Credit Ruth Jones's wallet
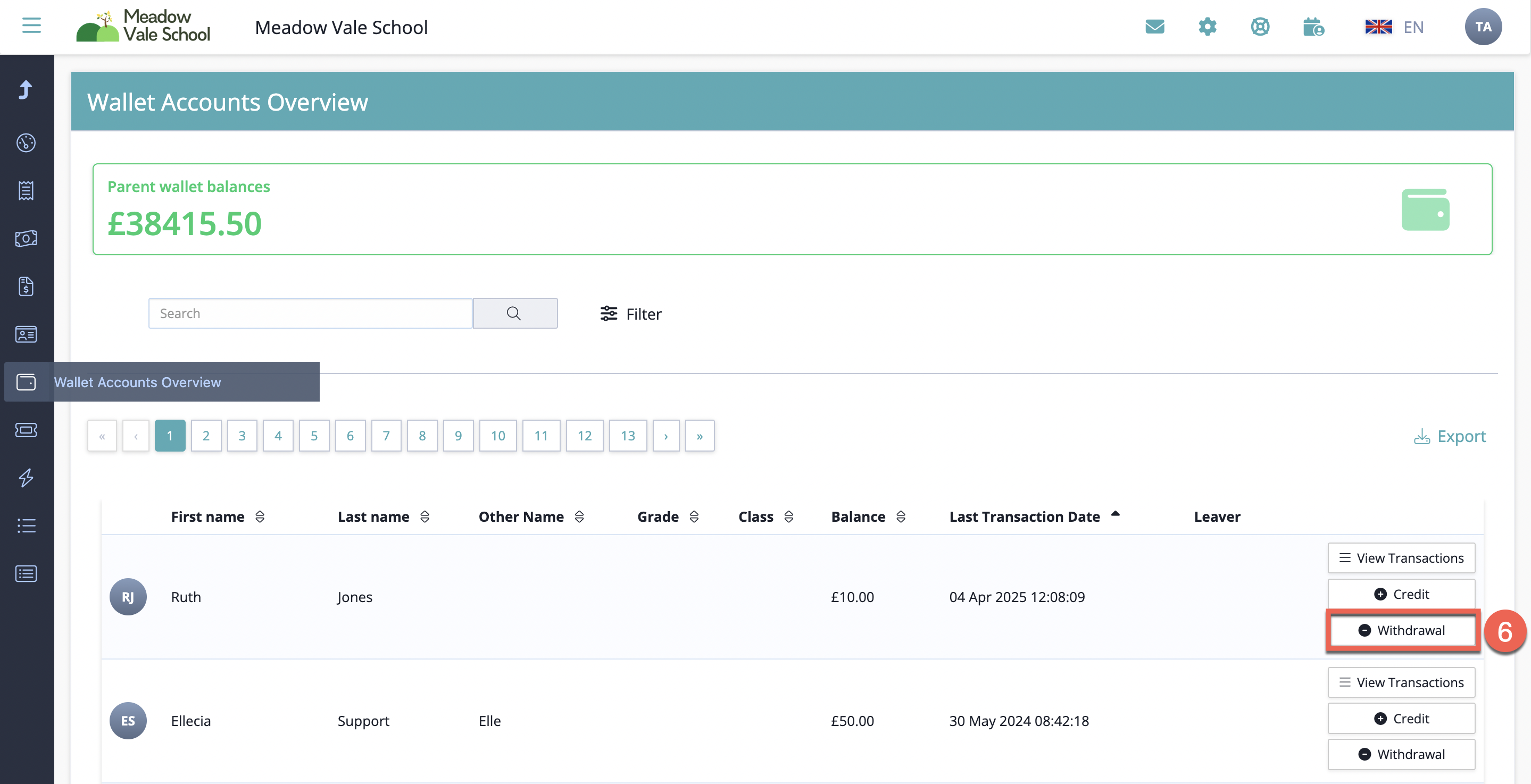The image size is (1531, 784). 1401,594
